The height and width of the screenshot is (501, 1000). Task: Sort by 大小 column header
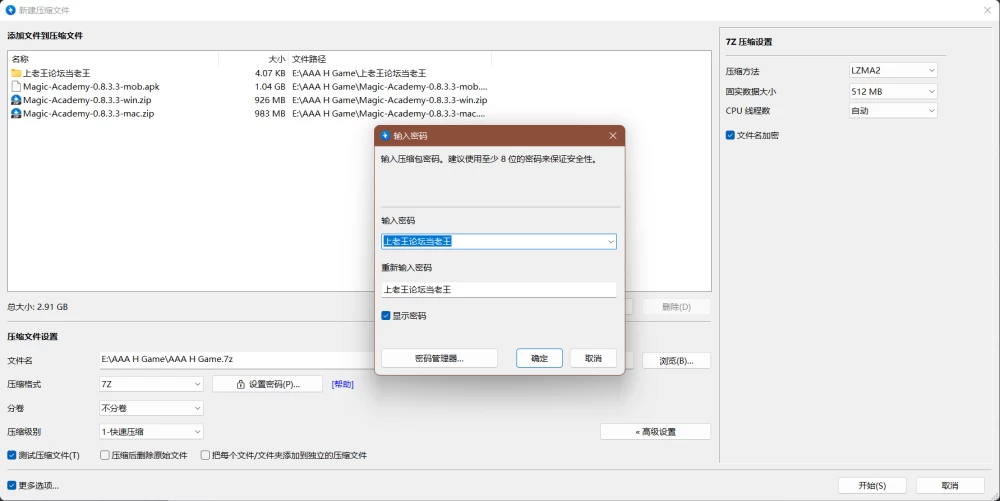[x=254, y=59]
